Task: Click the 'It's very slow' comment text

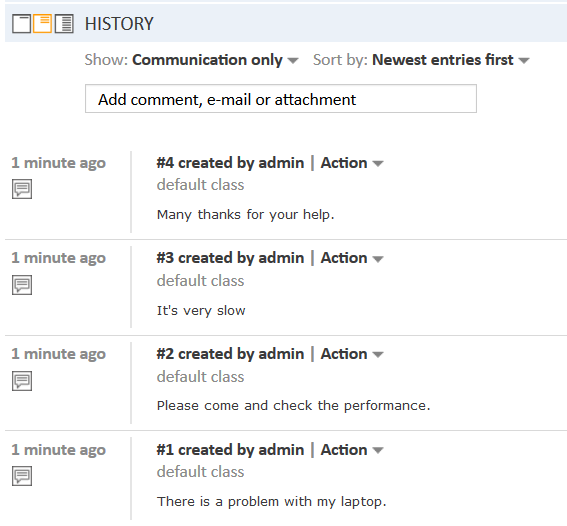Action: pos(201,311)
